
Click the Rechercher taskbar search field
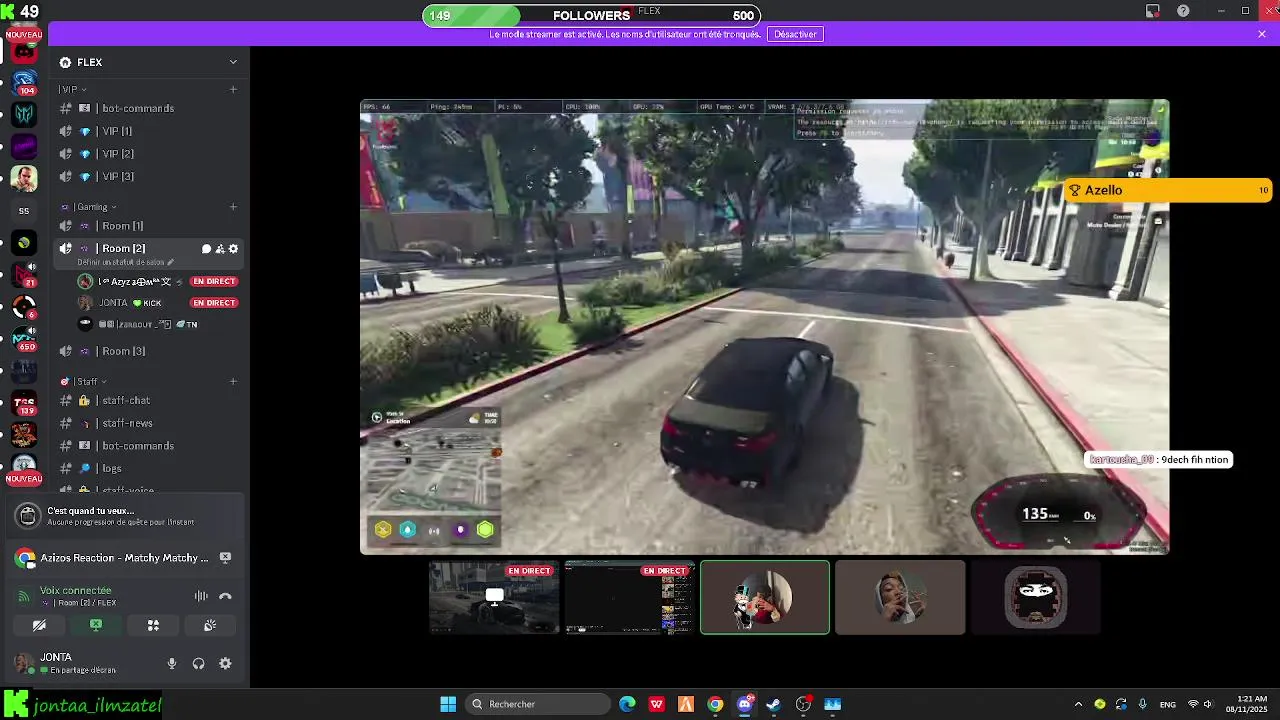539,704
